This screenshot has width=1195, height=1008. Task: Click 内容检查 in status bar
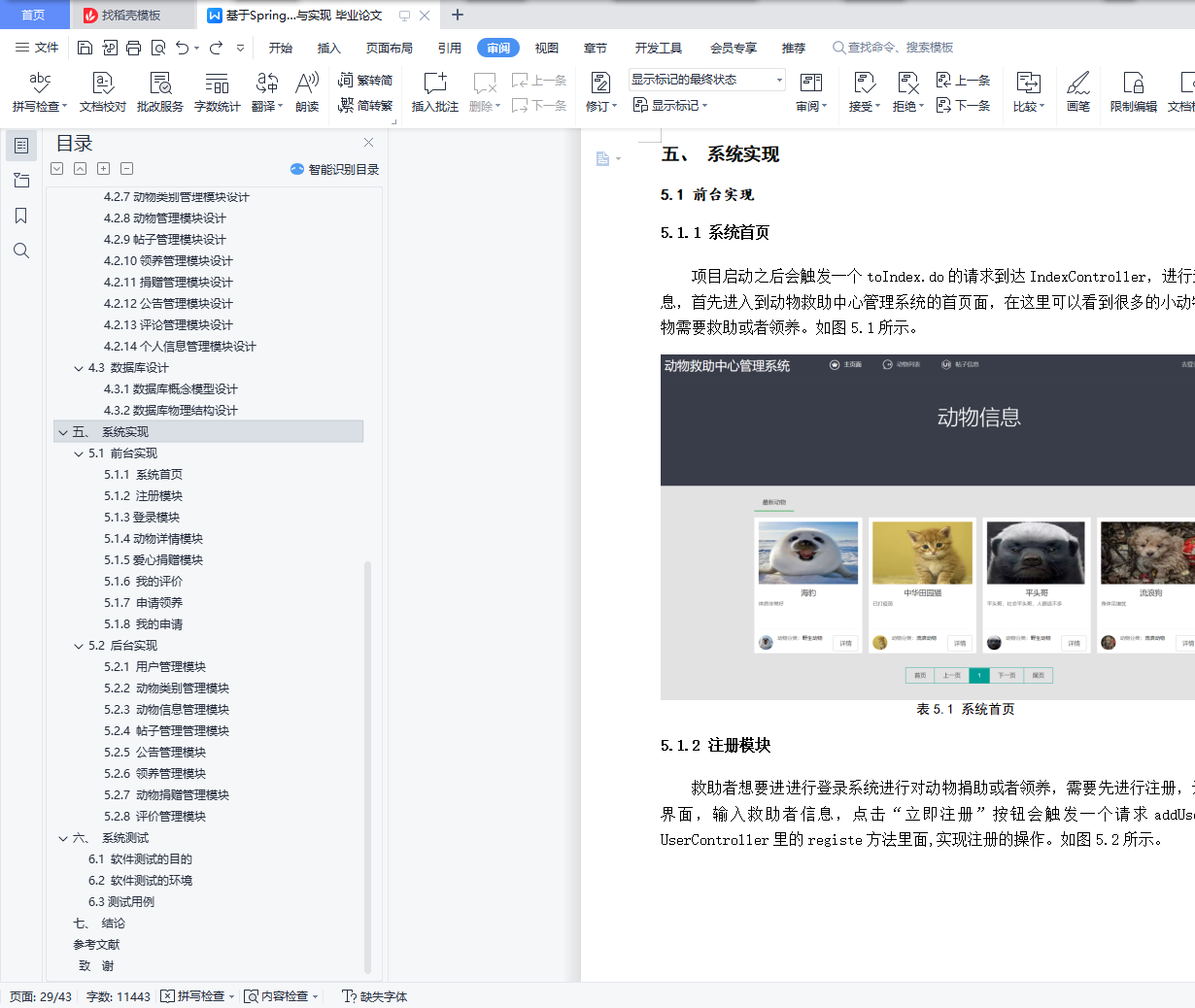[x=281, y=996]
